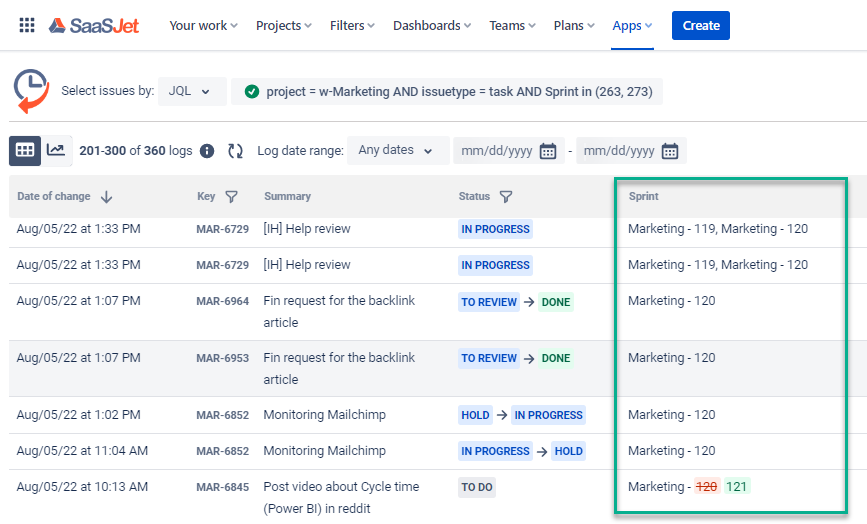The height and width of the screenshot is (524, 867).
Task: Open the Any dates range dropdown
Action: pos(397,150)
